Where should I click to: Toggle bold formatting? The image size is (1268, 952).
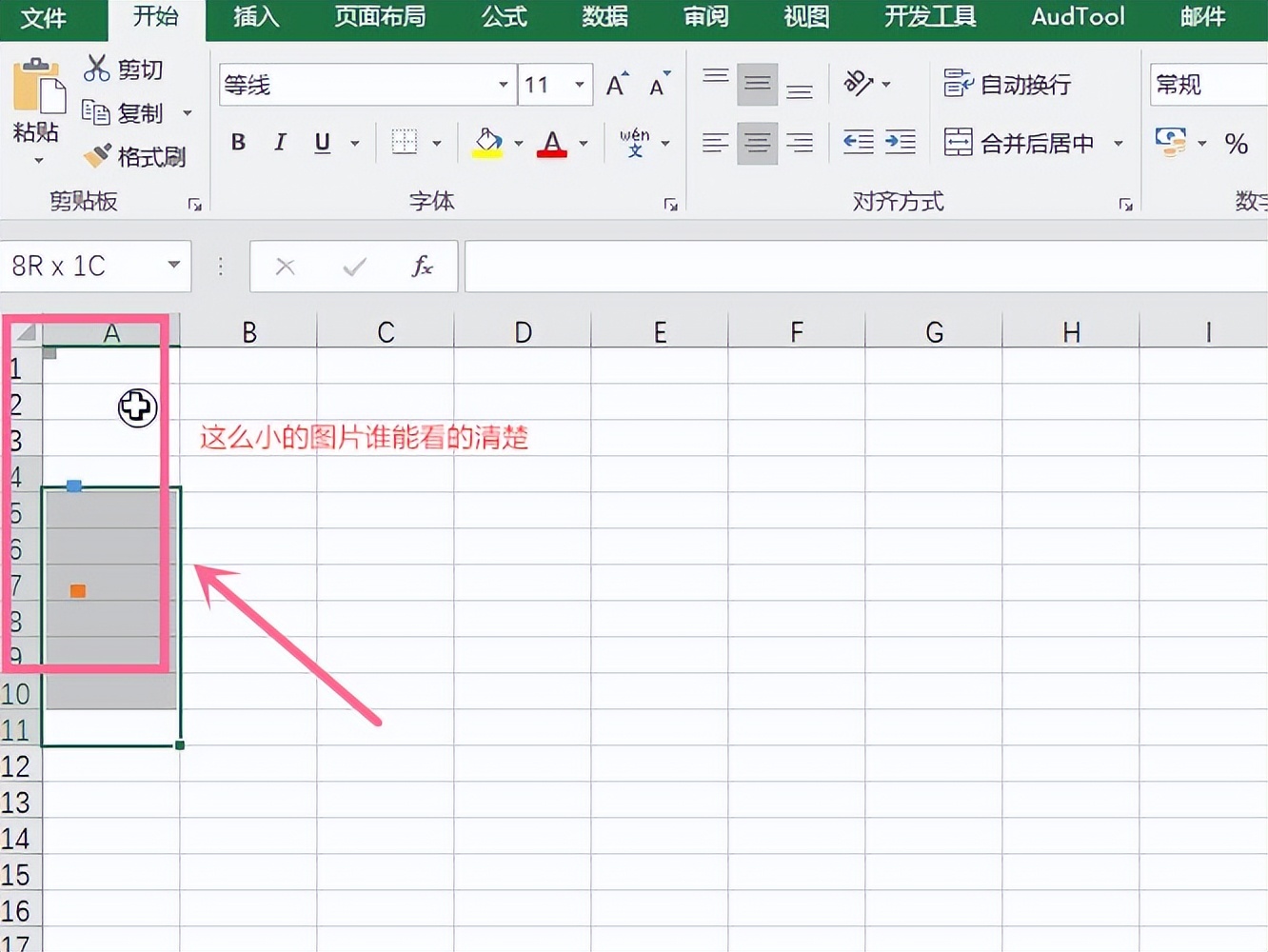[x=238, y=143]
